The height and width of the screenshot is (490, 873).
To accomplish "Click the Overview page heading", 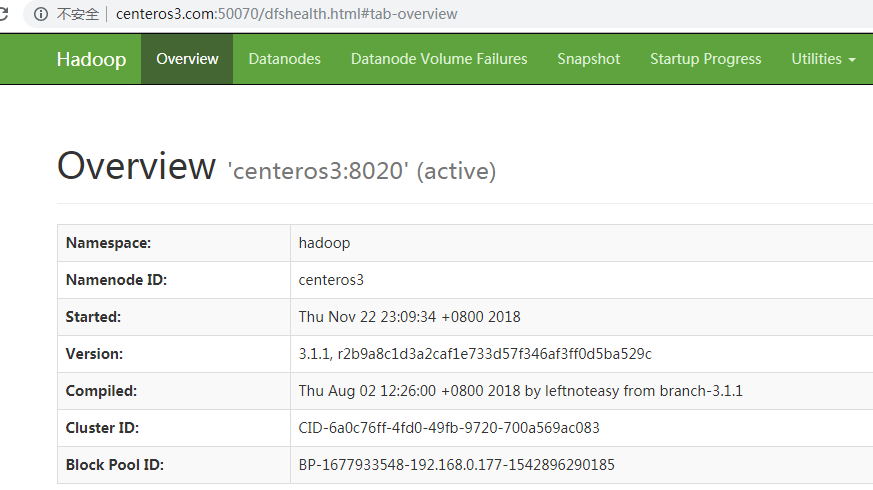I will click(136, 166).
